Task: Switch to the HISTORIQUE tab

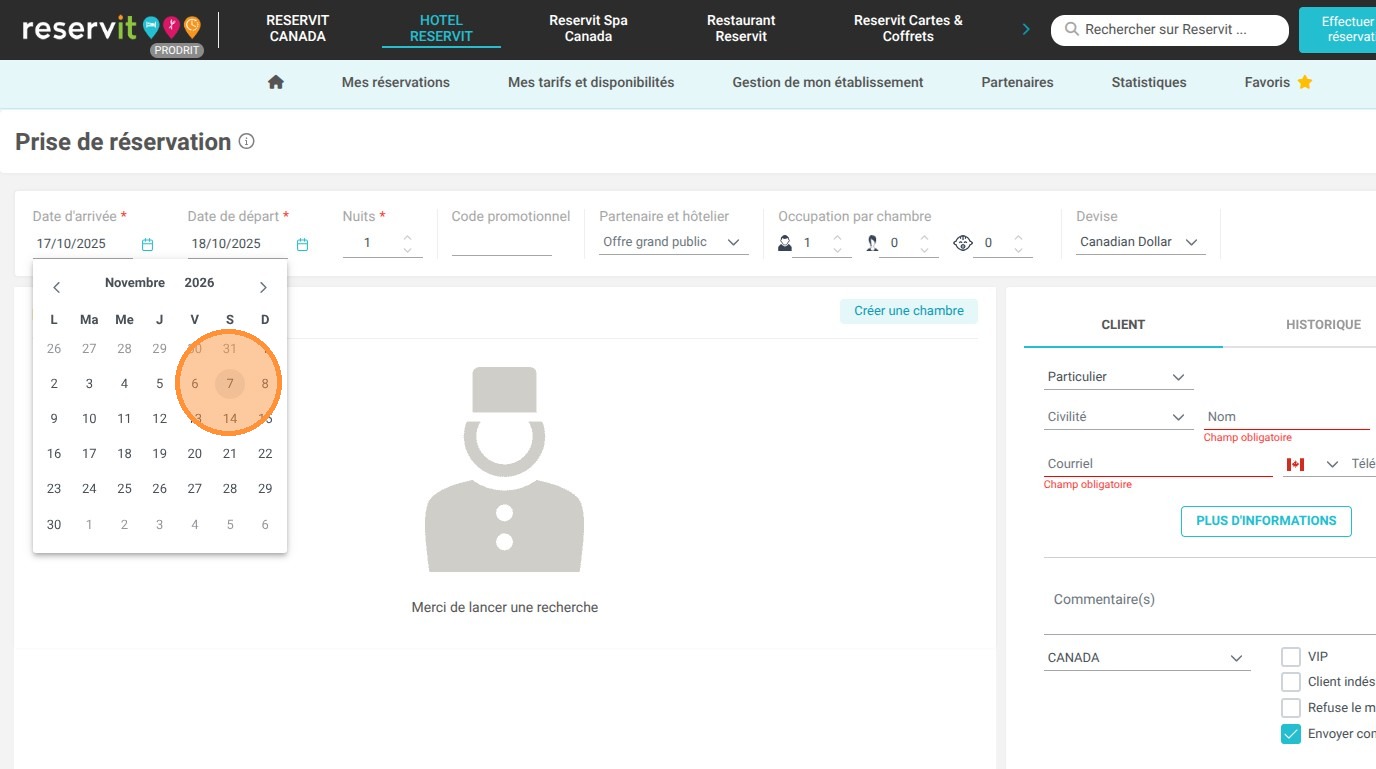Action: (1323, 325)
